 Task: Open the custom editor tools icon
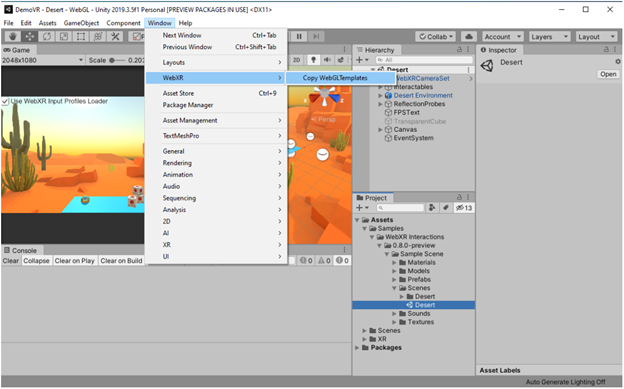pyautogui.click(x=115, y=37)
